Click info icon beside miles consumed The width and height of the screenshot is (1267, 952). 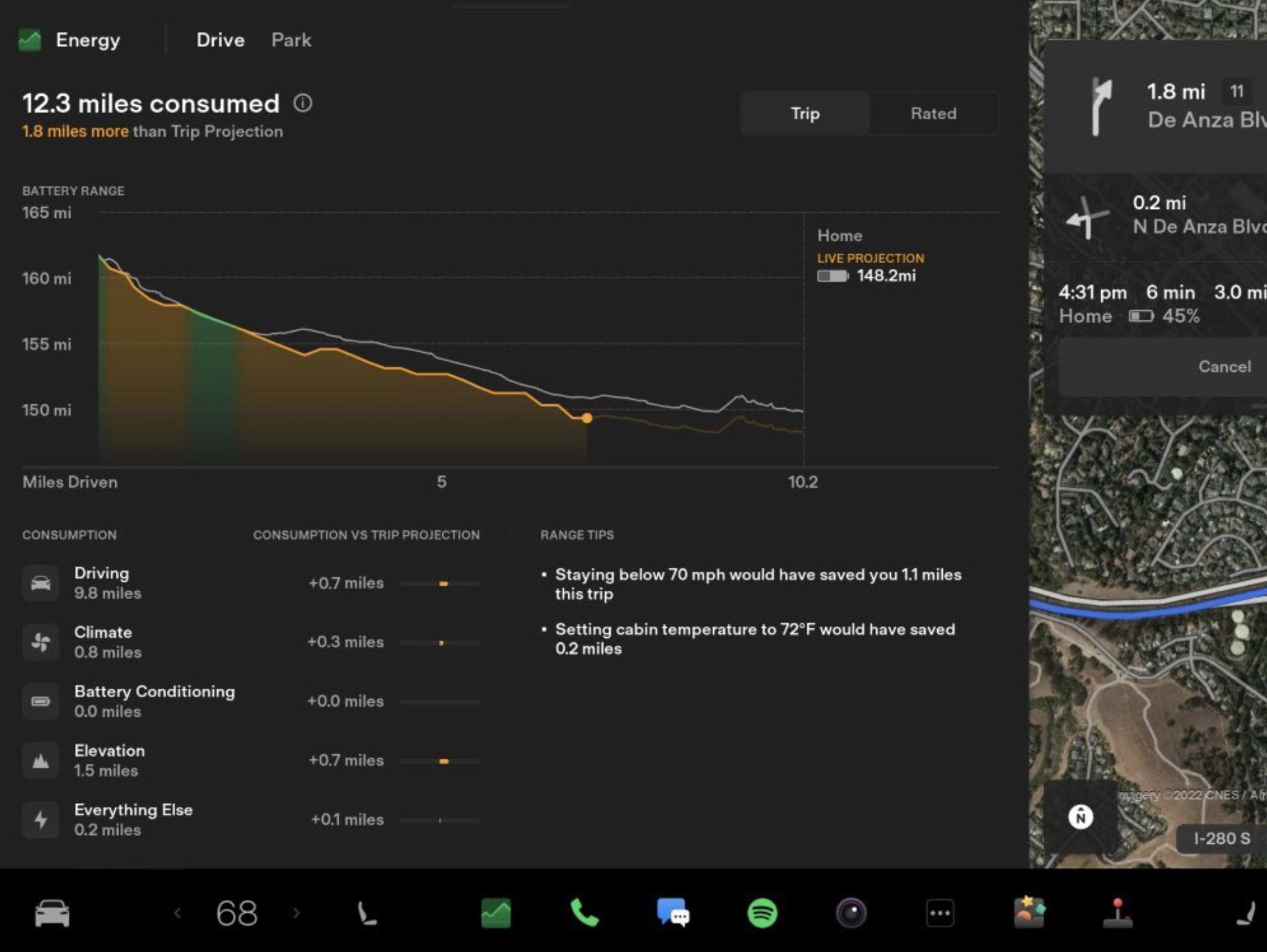[x=303, y=103]
